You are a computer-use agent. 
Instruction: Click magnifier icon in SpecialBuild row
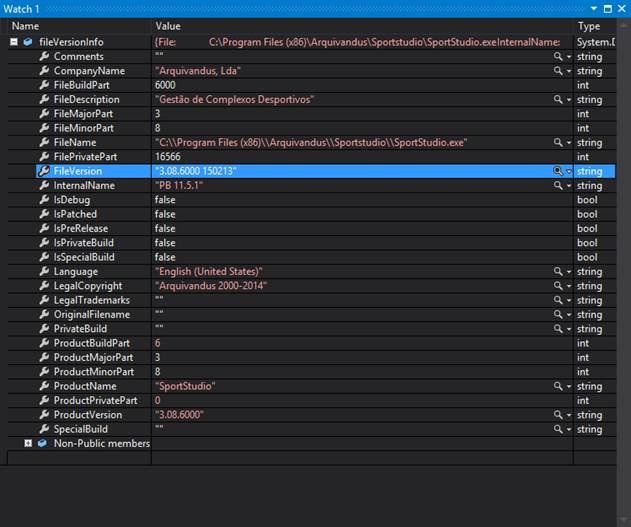point(558,429)
